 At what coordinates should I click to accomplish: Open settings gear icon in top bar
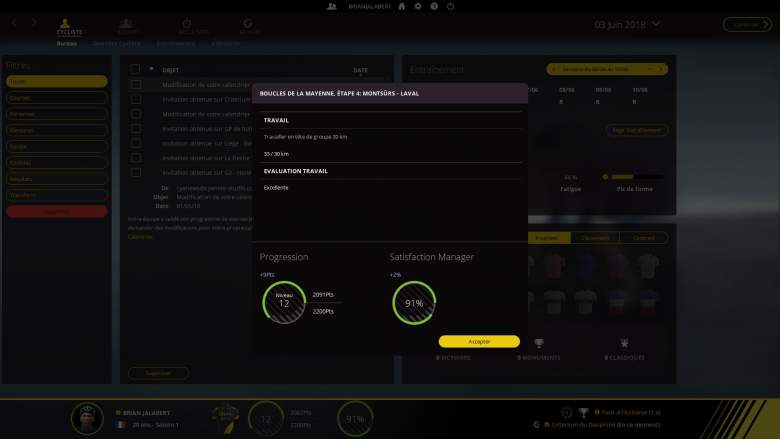[418, 6]
